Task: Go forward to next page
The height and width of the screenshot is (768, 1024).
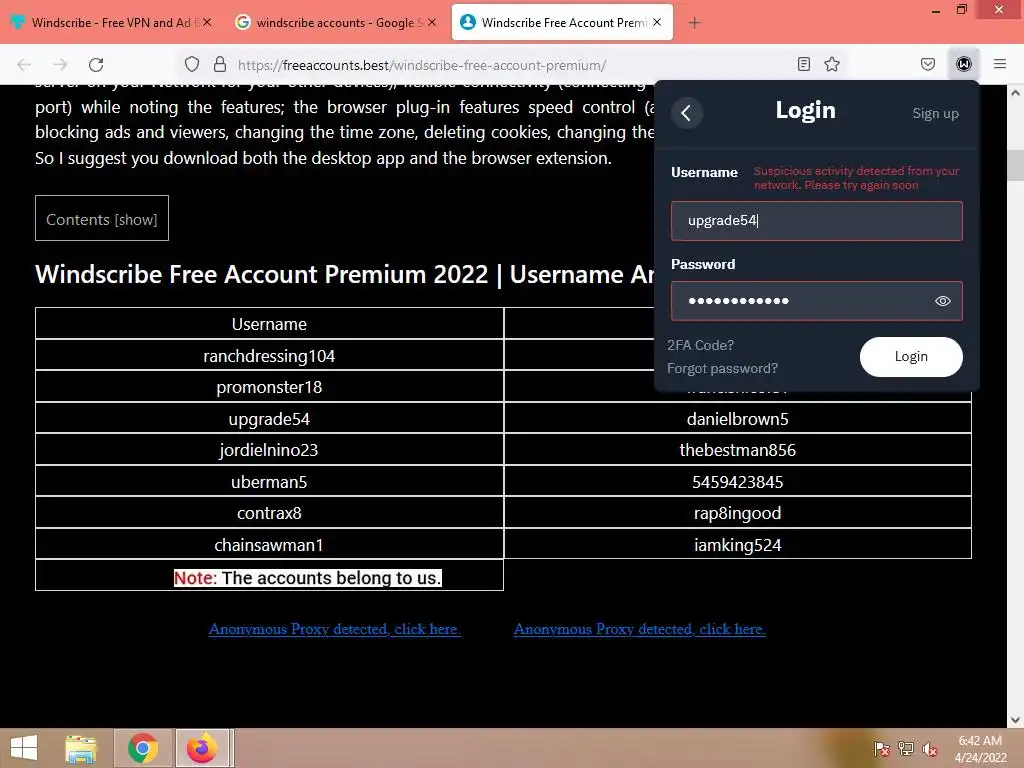Action: pos(60,64)
